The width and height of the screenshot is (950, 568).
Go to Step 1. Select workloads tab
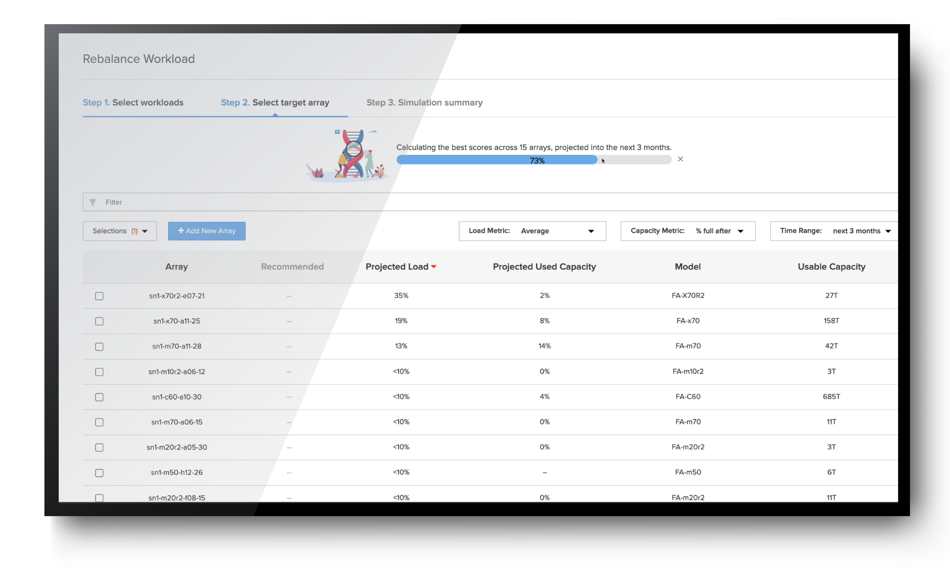point(133,102)
